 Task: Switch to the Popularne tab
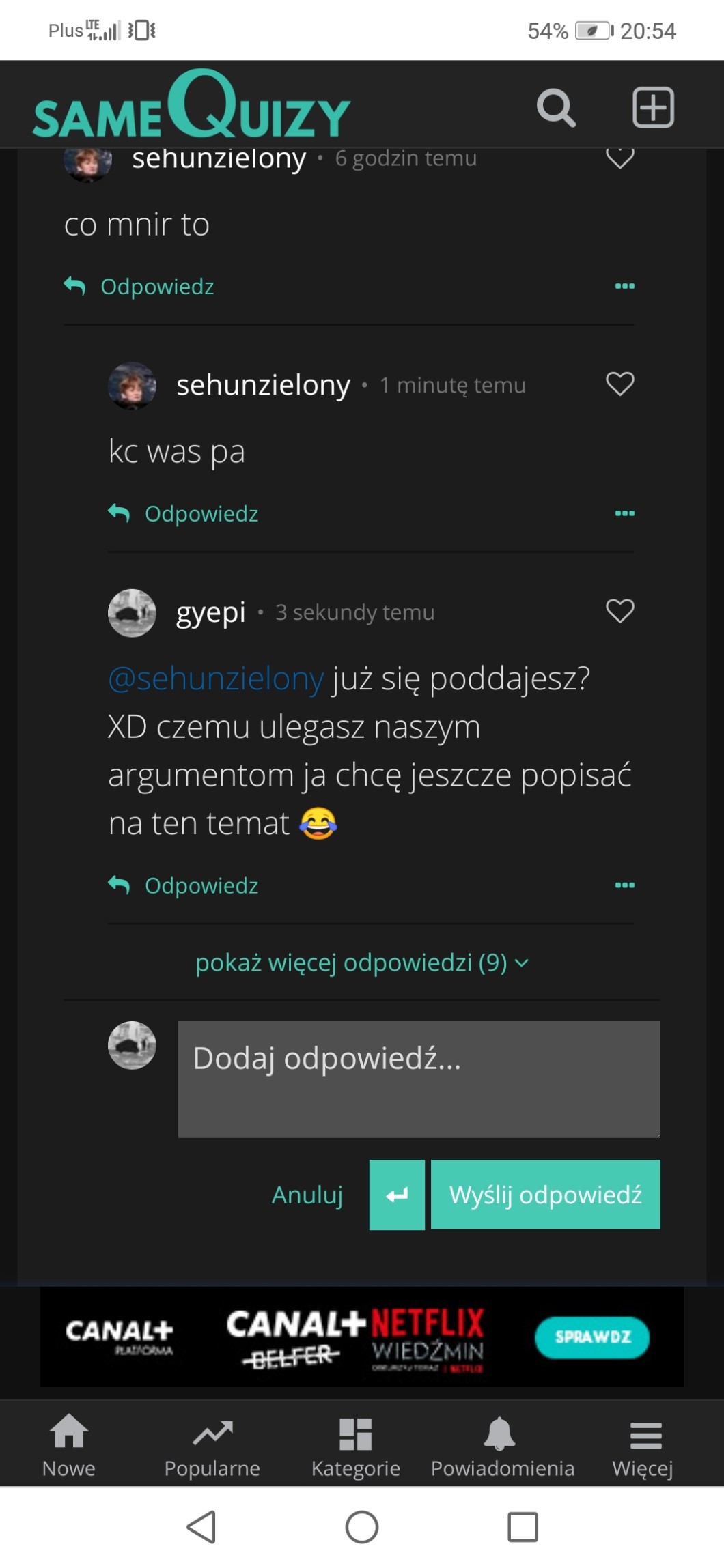click(x=212, y=1447)
